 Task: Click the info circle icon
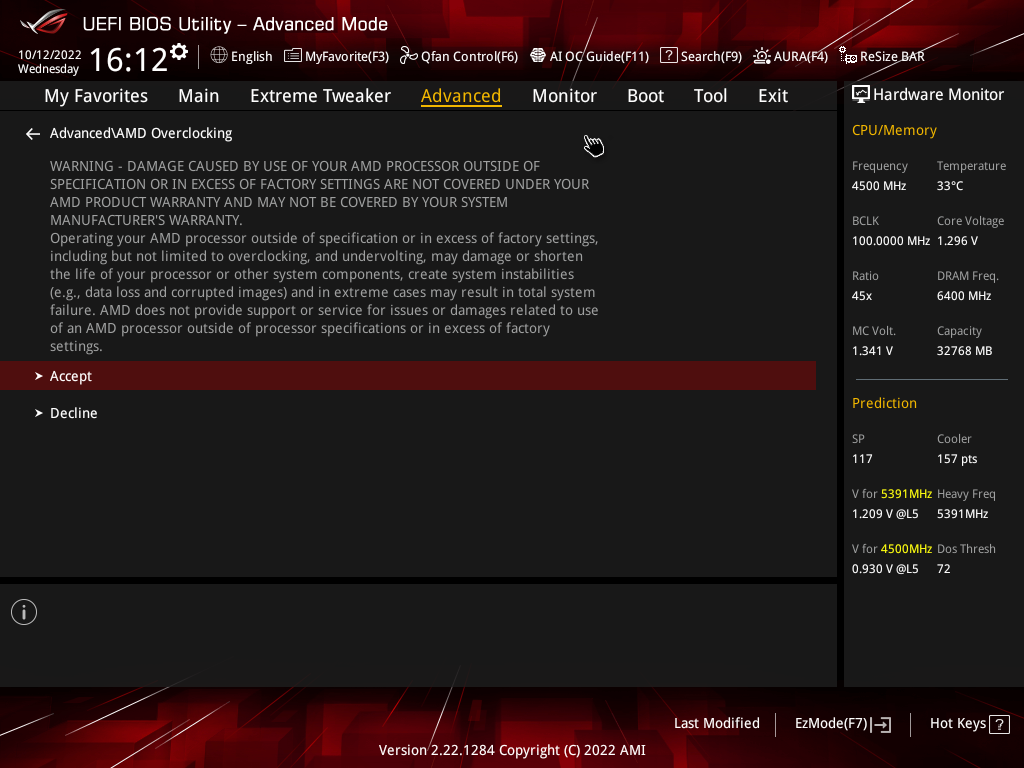click(24, 612)
